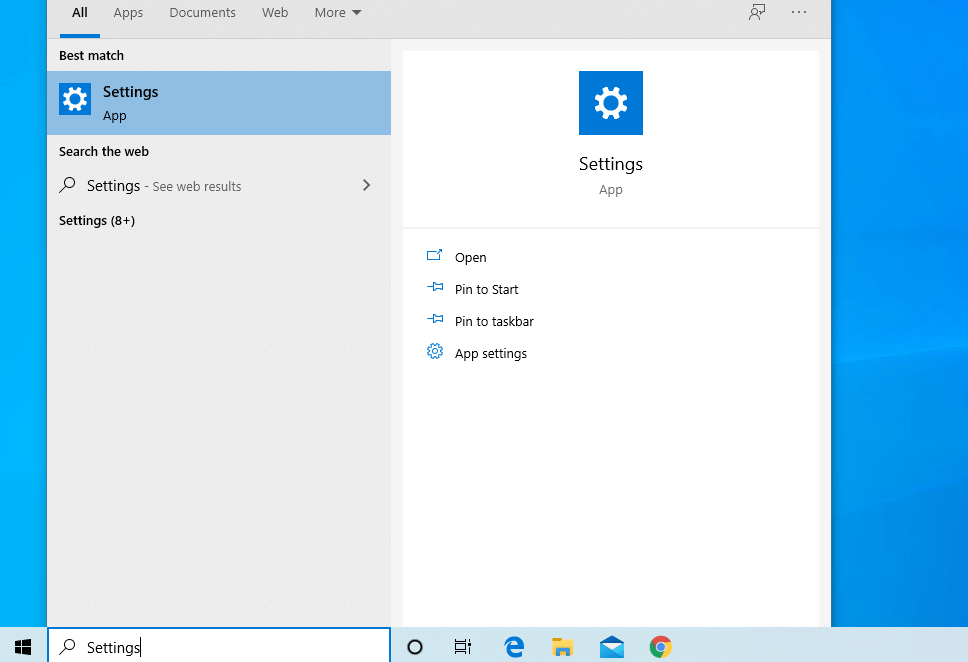Switch to the All search tab

pos(80,13)
